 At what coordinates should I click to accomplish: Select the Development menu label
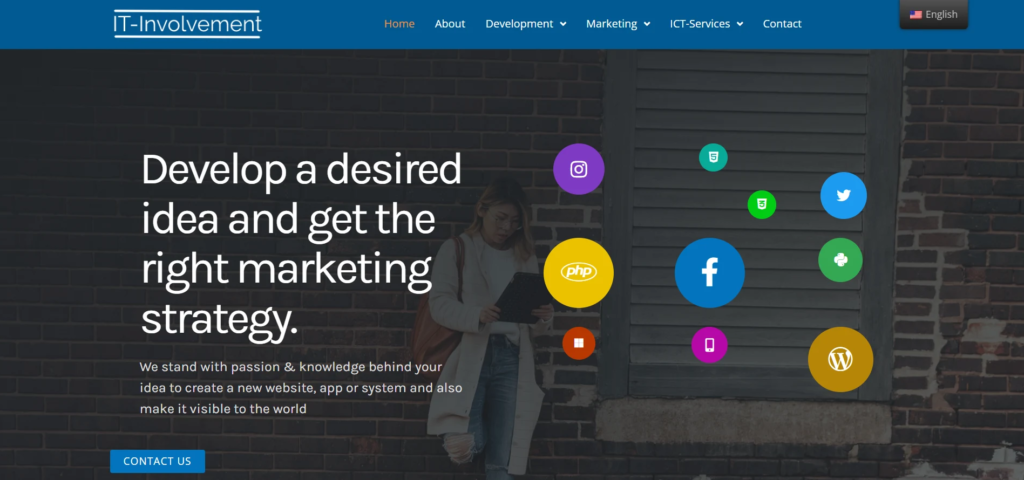519,24
